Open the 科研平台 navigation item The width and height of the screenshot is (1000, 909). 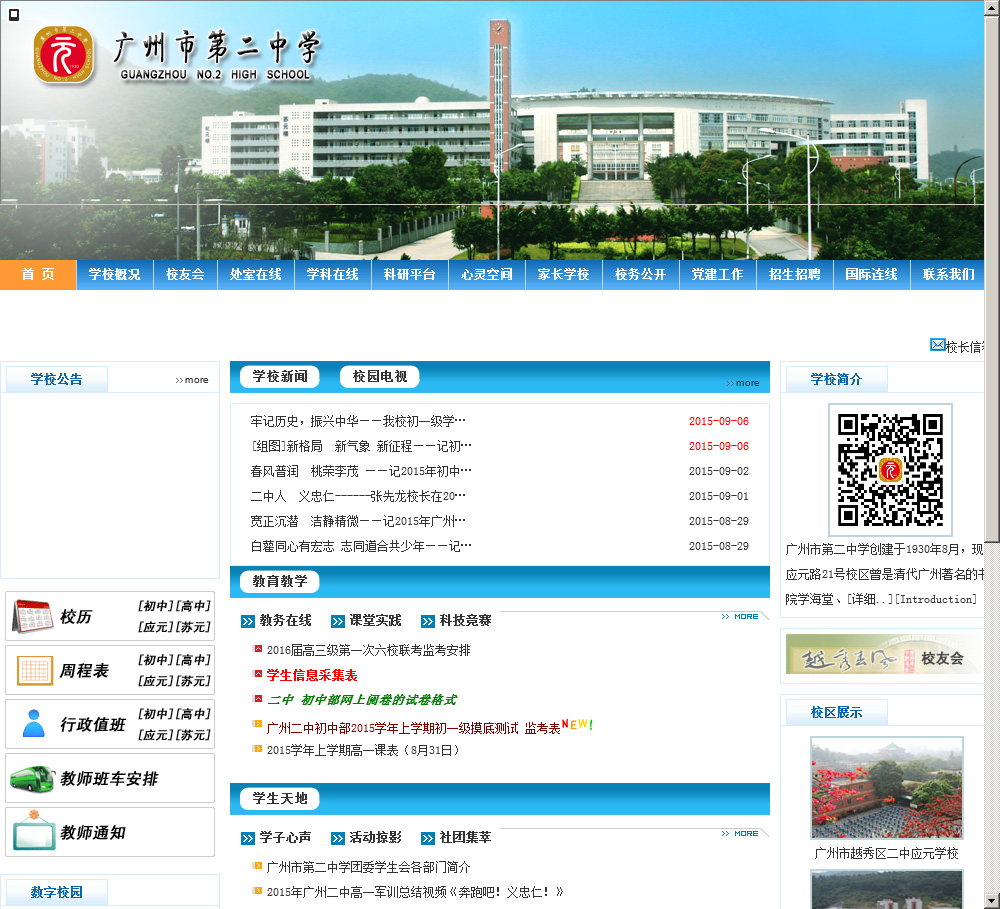click(x=410, y=274)
